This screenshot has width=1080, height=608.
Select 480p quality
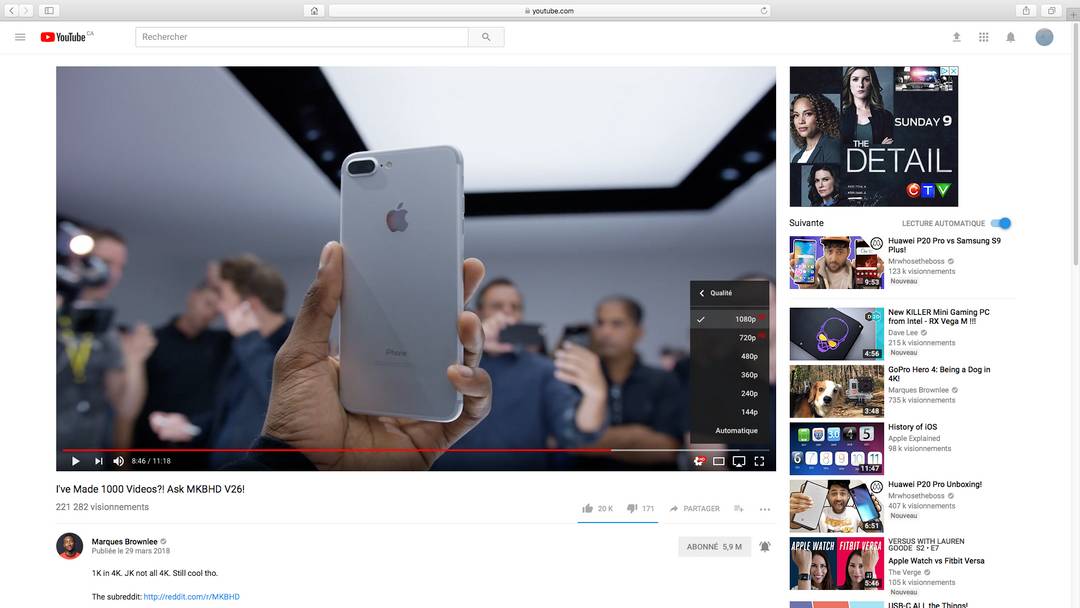click(x=730, y=357)
